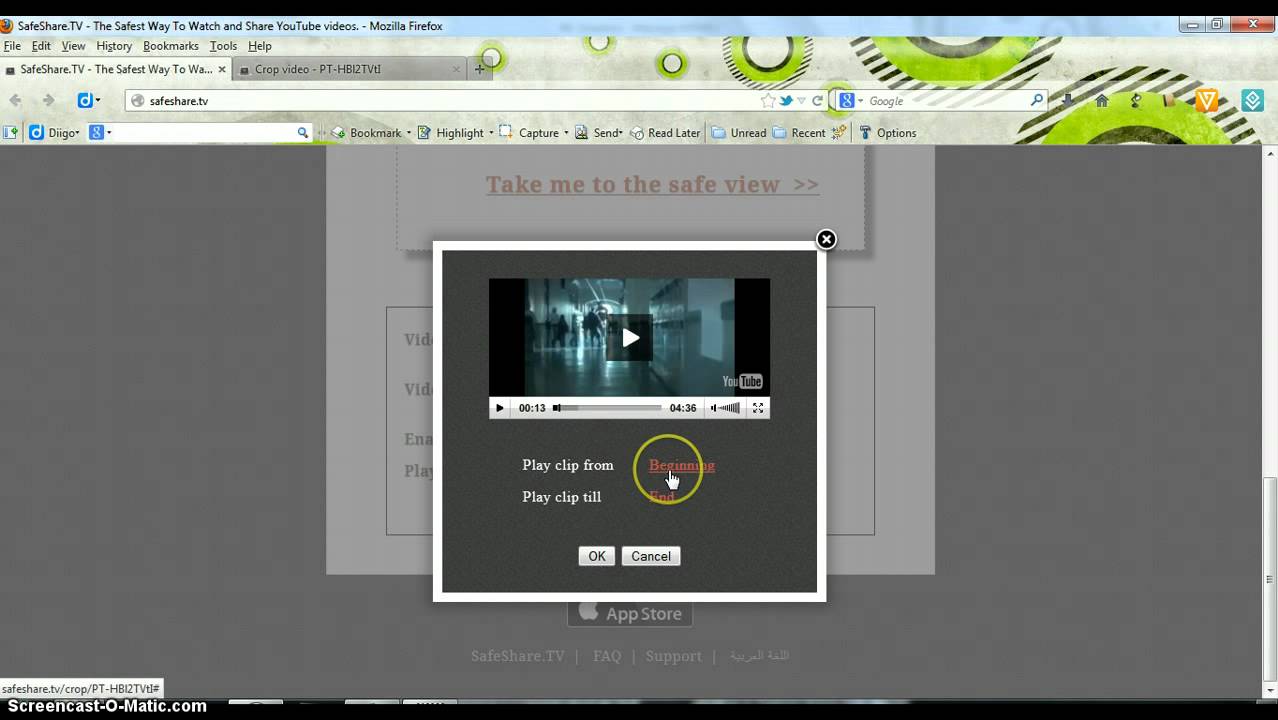Visit the SafeShare.TV footer link
This screenshot has height=720, width=1278.
(x=518, y=656)
